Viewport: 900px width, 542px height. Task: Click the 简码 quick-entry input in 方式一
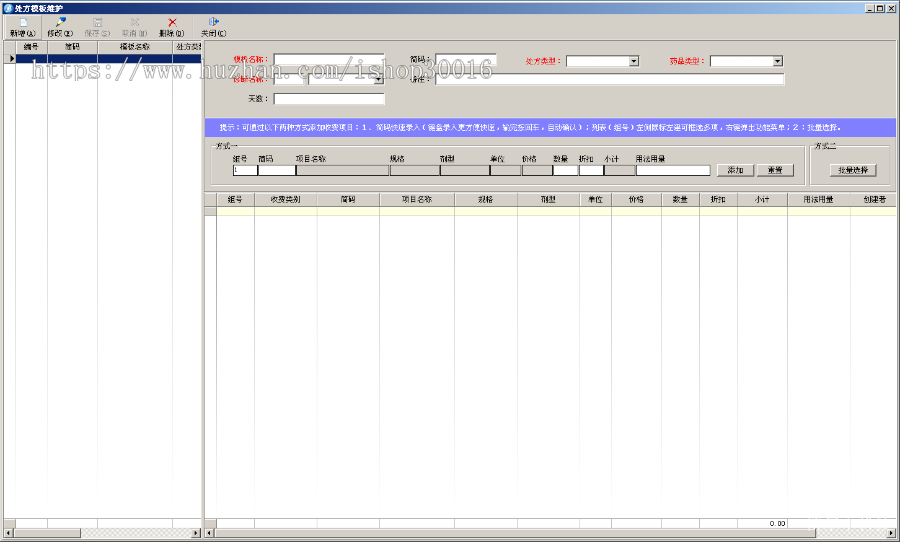[277, 170]
